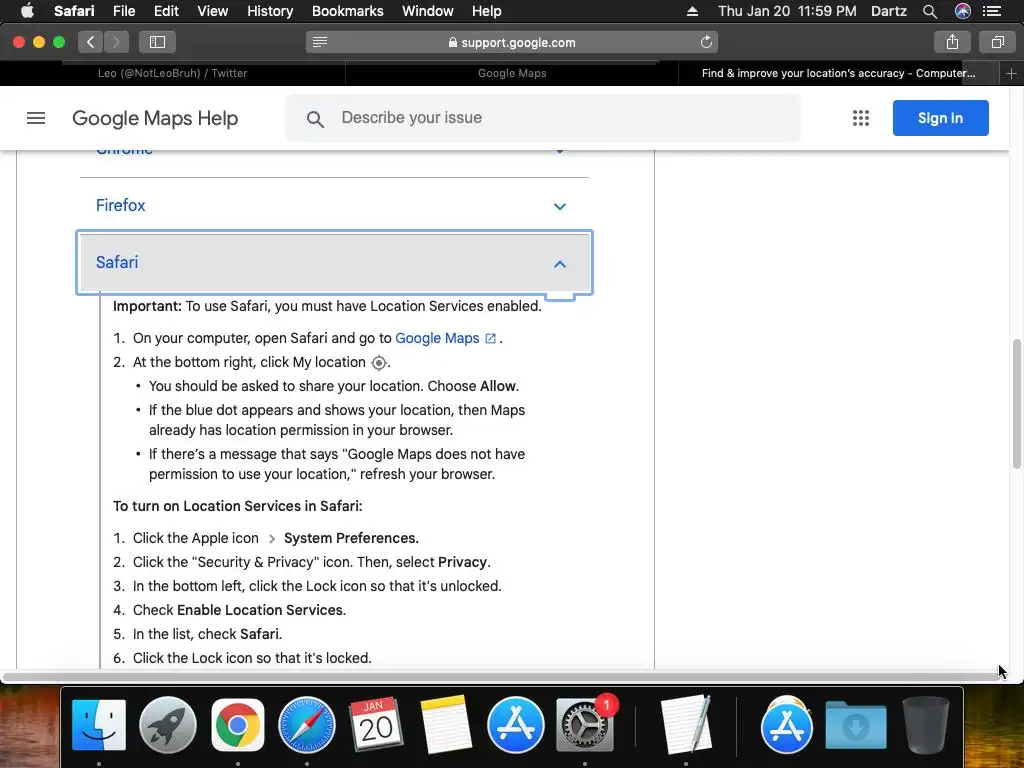Open the Safari application menu

click(74, 11)
